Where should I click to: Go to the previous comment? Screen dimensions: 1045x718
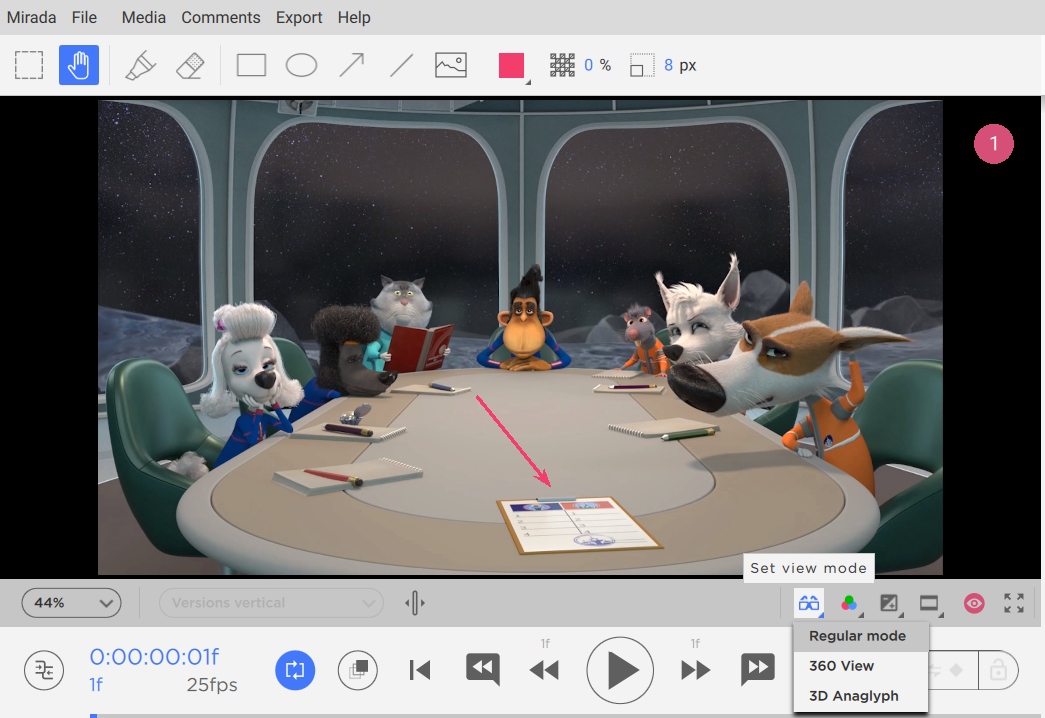pyautogui.click(x=483, y=669)
